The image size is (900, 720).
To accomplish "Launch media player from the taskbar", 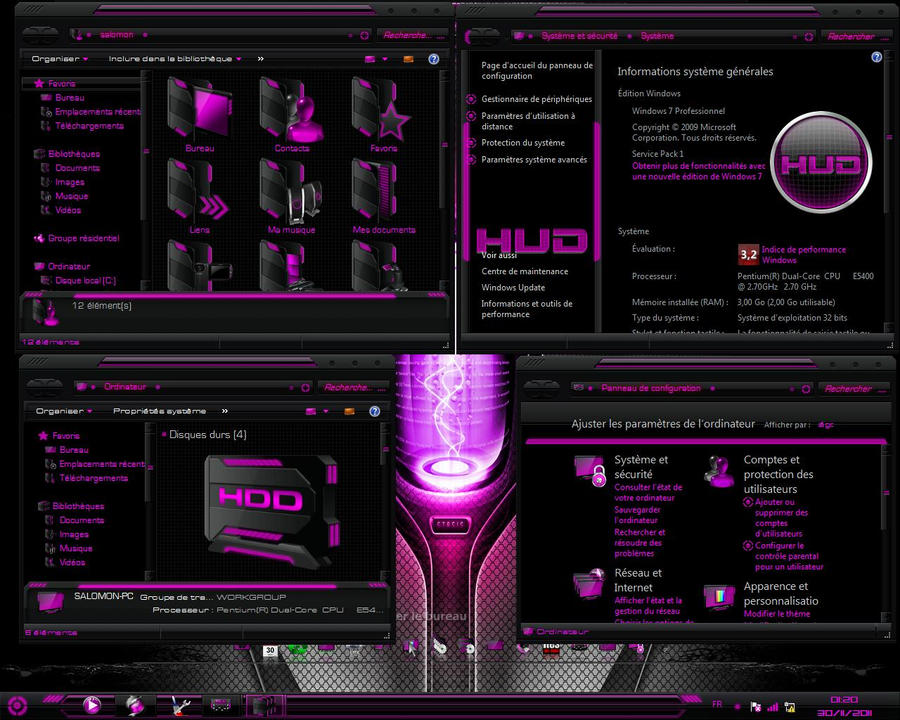I will click(x=92, y=704).
